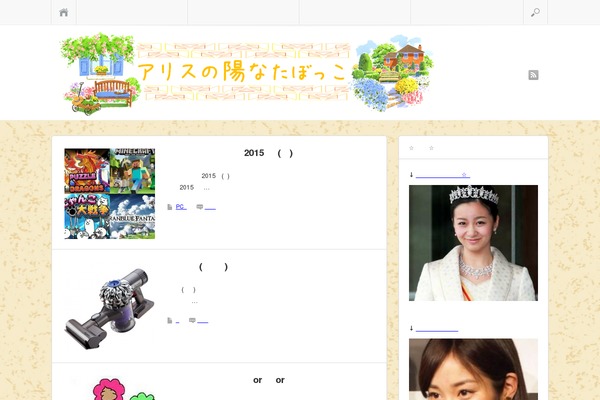This screenshot has width=600, height=400.
Task: Open the post titled "2015 ( )"
Action: point(269,153)
